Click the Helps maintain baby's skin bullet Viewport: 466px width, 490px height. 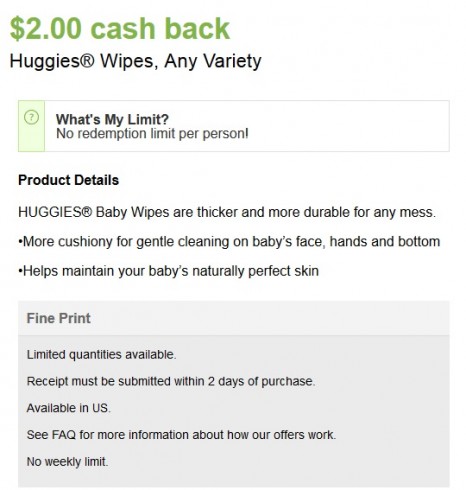(x=168, y=271)
